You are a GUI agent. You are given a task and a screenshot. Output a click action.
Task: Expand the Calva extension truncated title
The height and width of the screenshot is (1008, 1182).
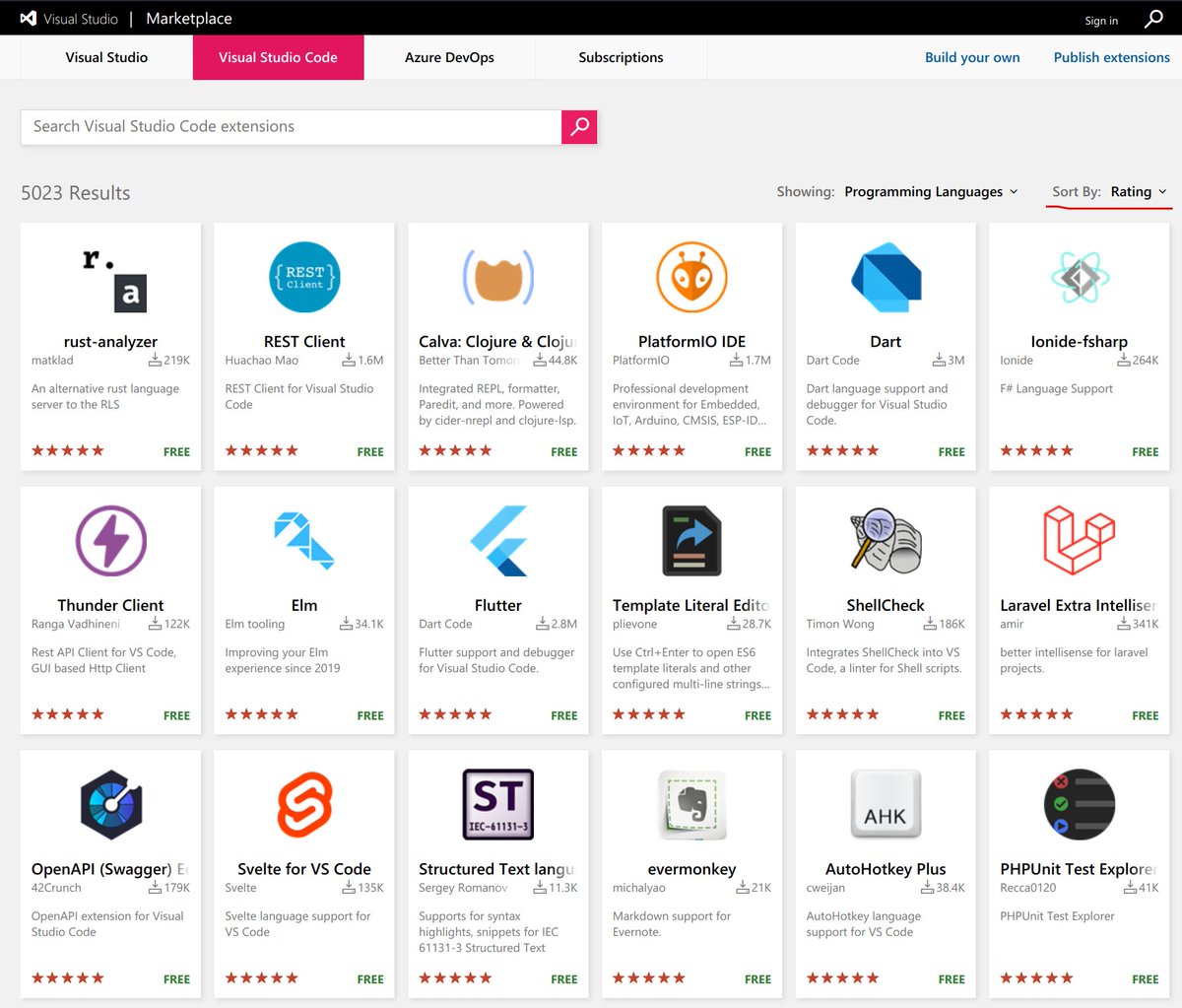[x=497, y=341]
